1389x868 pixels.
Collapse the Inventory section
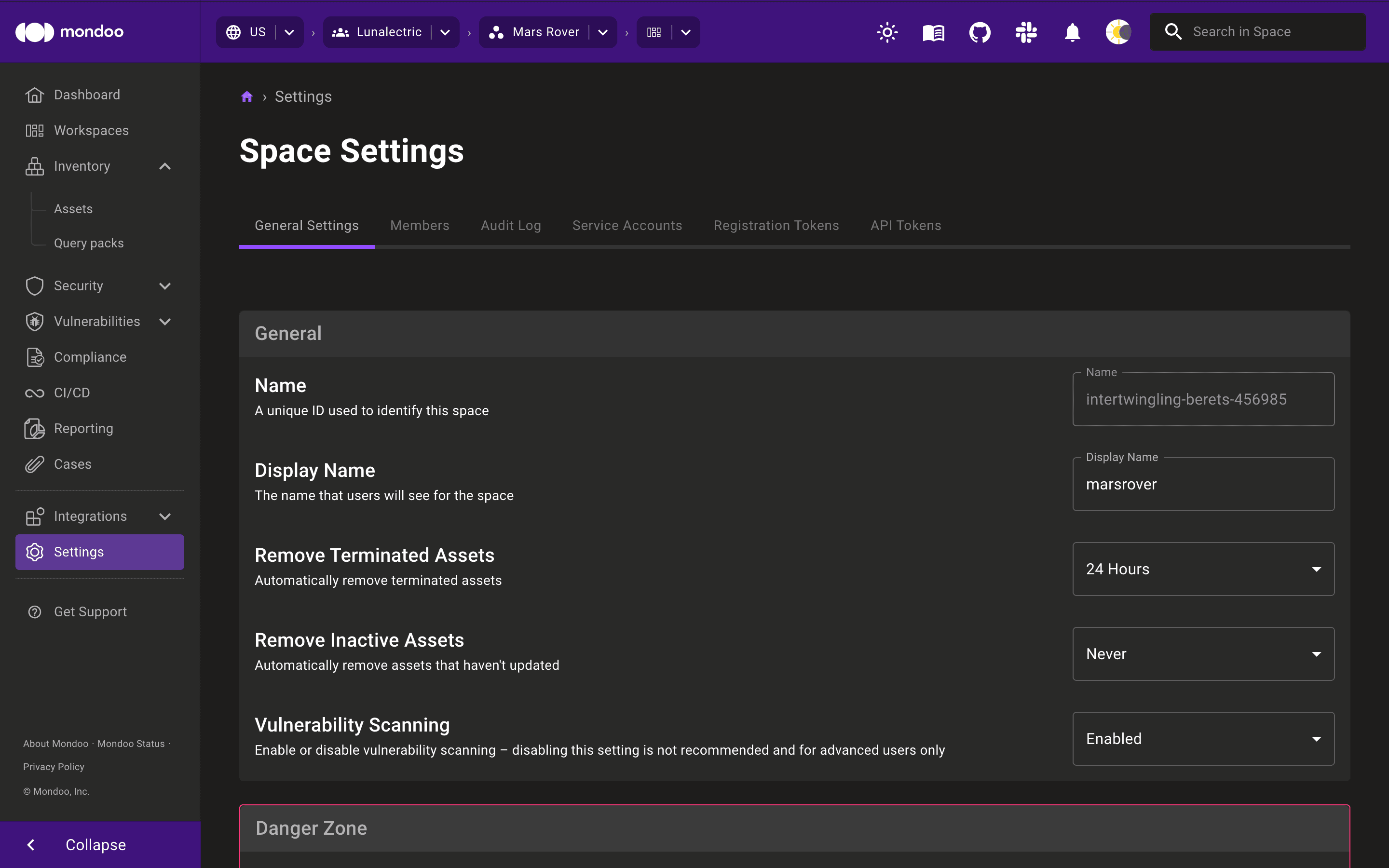click(165, 166)
